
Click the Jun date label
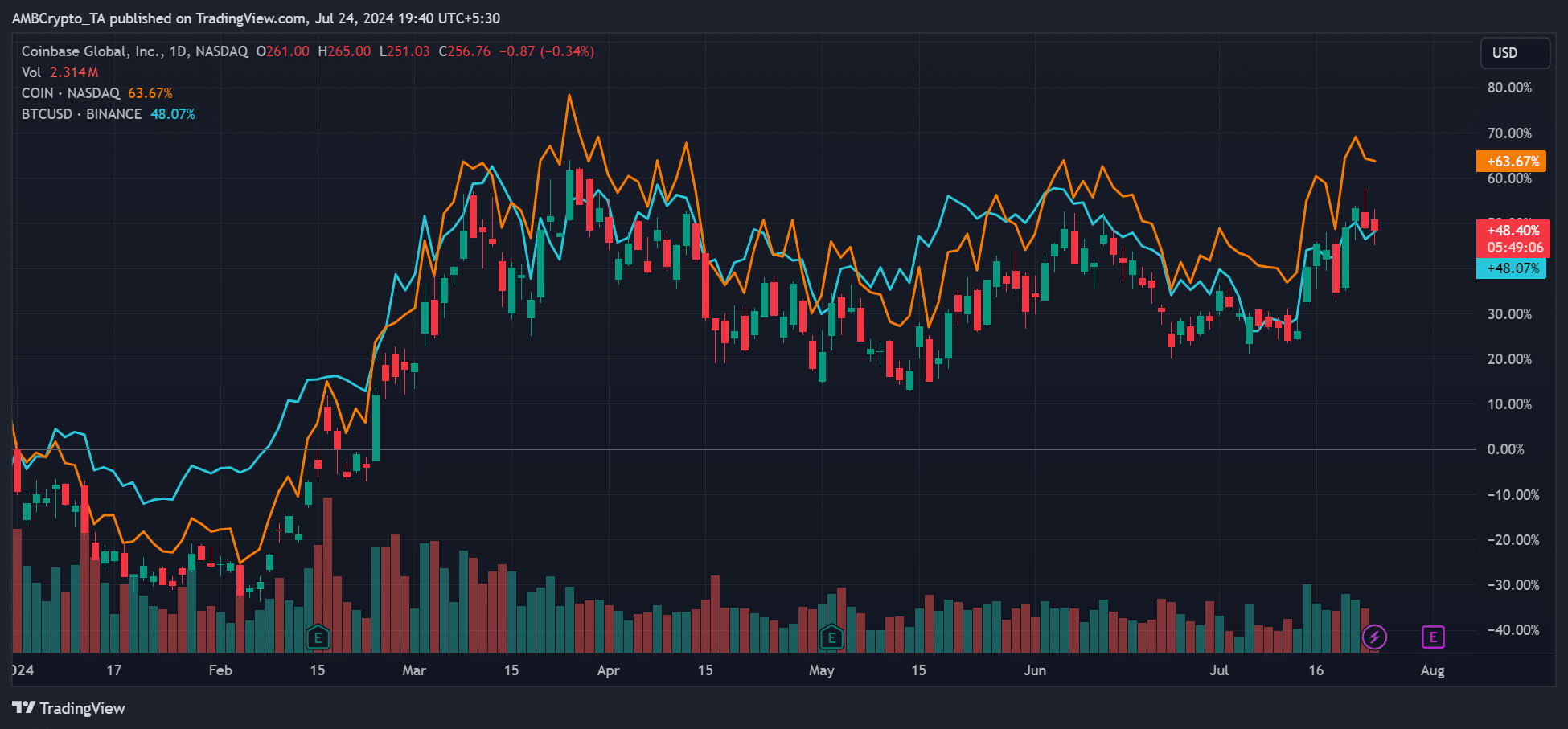coord(1035,670)
